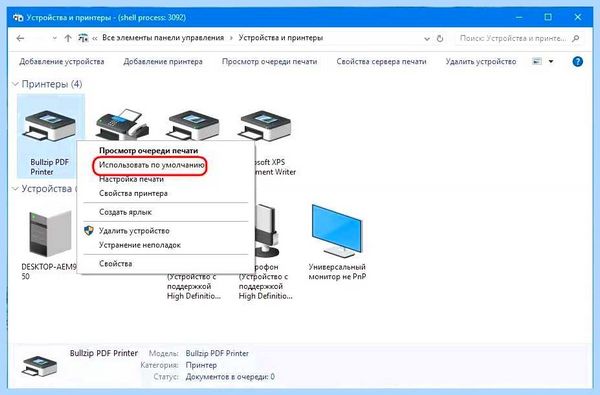
Task: Click Документов в очереди: 0 status text
Action: [x=230, y=377]
